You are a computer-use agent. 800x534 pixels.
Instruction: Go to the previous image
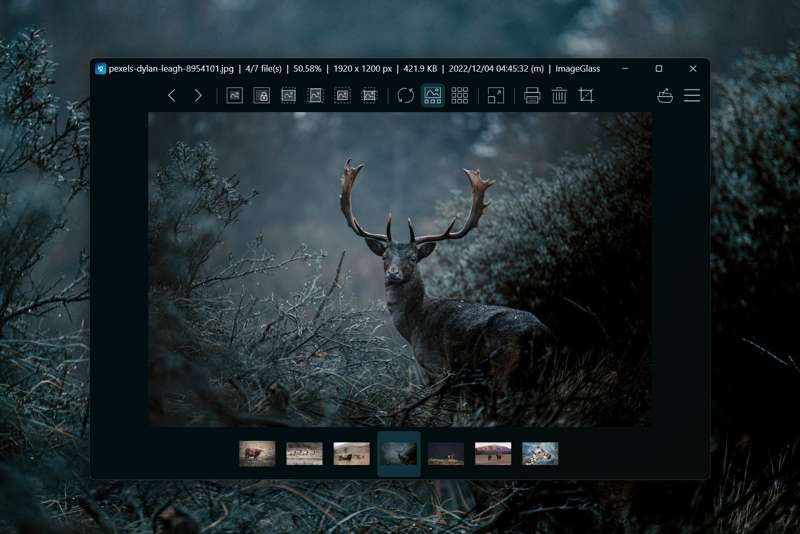coord(172,96)
